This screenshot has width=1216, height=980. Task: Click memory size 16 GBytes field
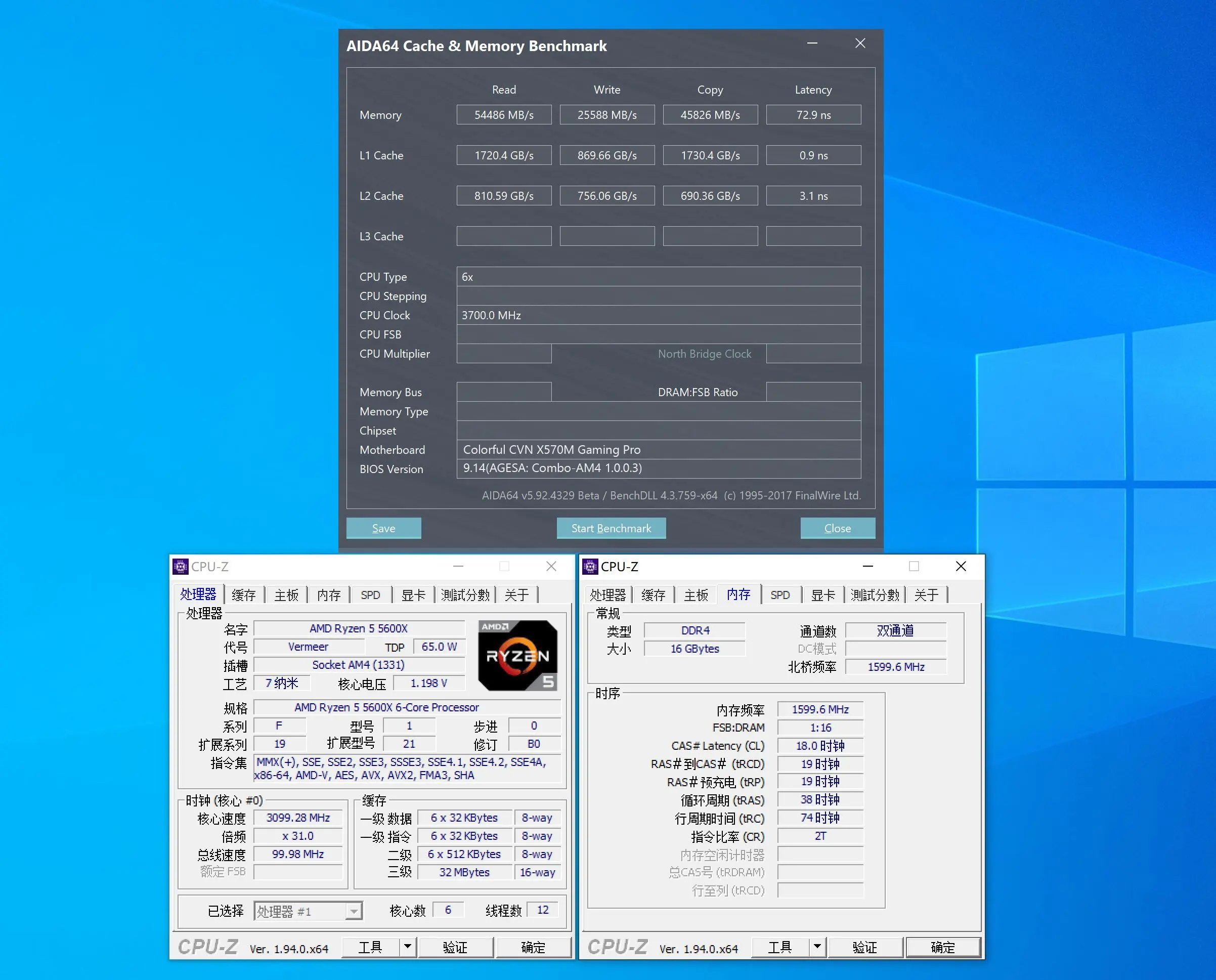(694, 648)
